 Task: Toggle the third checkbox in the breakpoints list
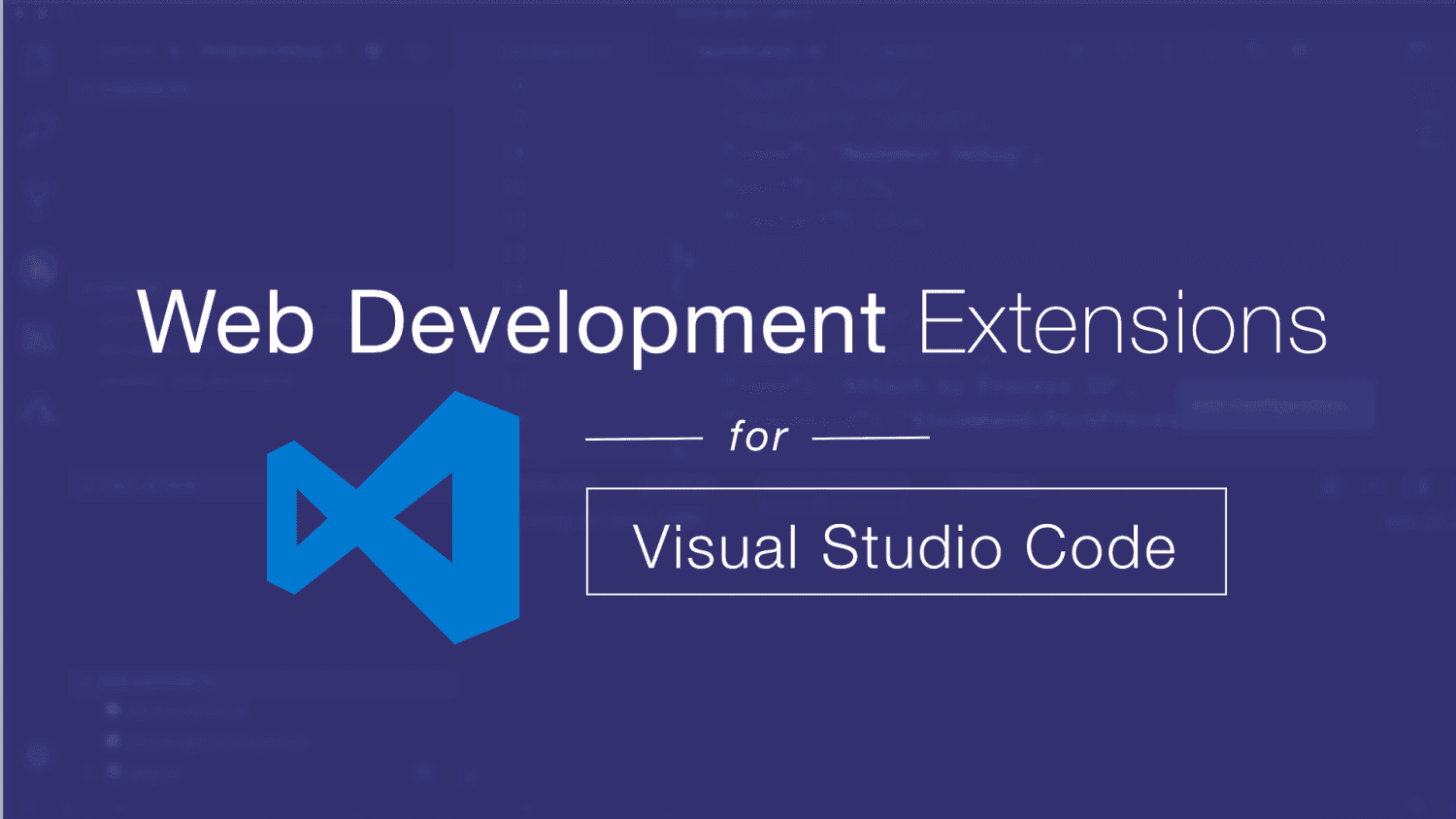[114, 772]
